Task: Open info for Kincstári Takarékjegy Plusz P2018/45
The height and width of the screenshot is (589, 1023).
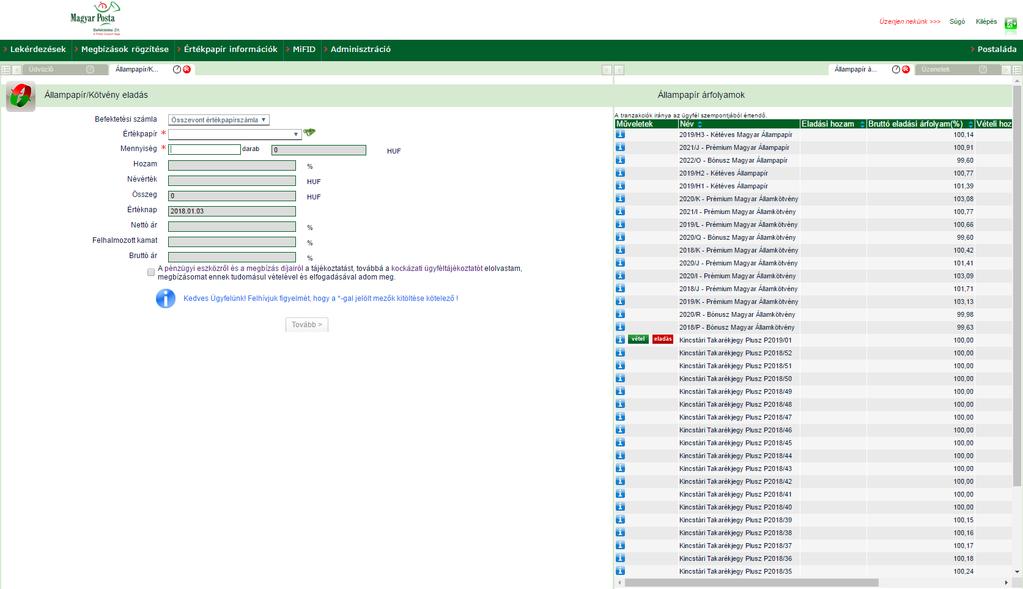Action: pos(620,442)
